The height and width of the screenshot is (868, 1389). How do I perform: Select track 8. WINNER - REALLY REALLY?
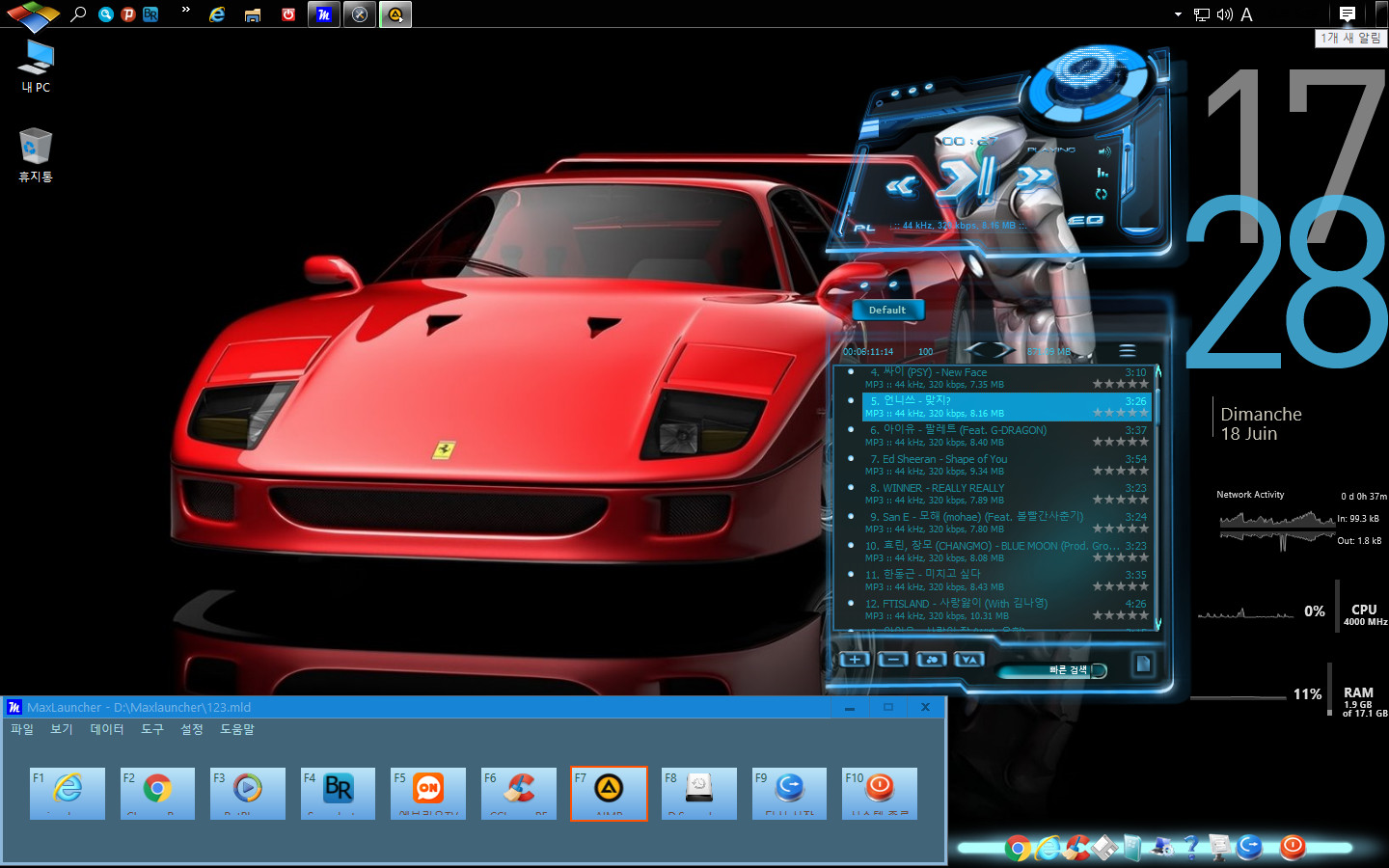1006,494
